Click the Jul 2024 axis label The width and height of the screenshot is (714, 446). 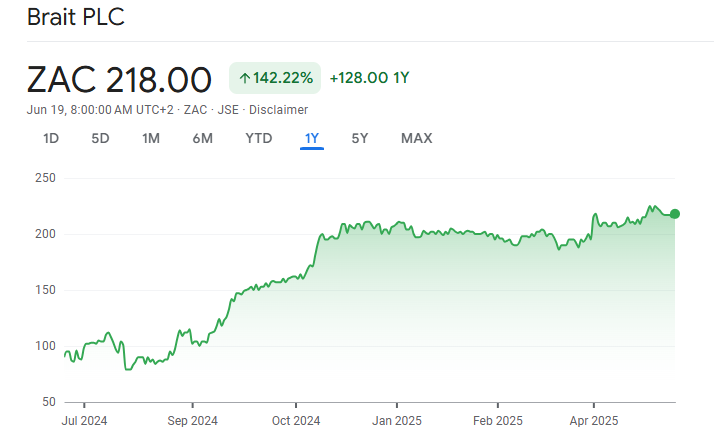click(84, 420)
